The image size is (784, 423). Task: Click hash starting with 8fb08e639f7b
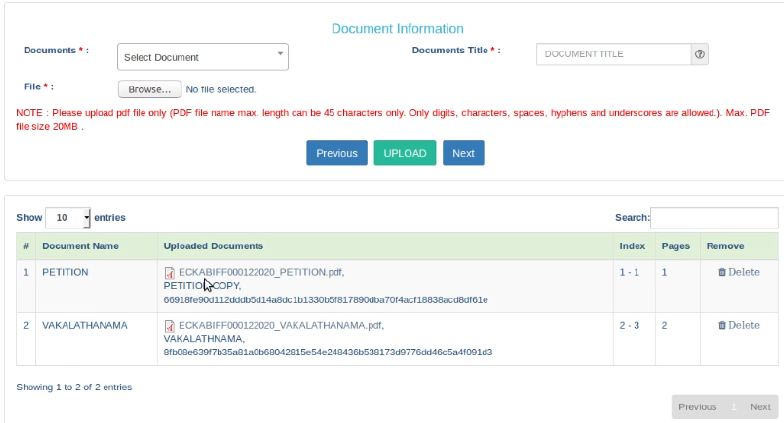click(328, 352)
